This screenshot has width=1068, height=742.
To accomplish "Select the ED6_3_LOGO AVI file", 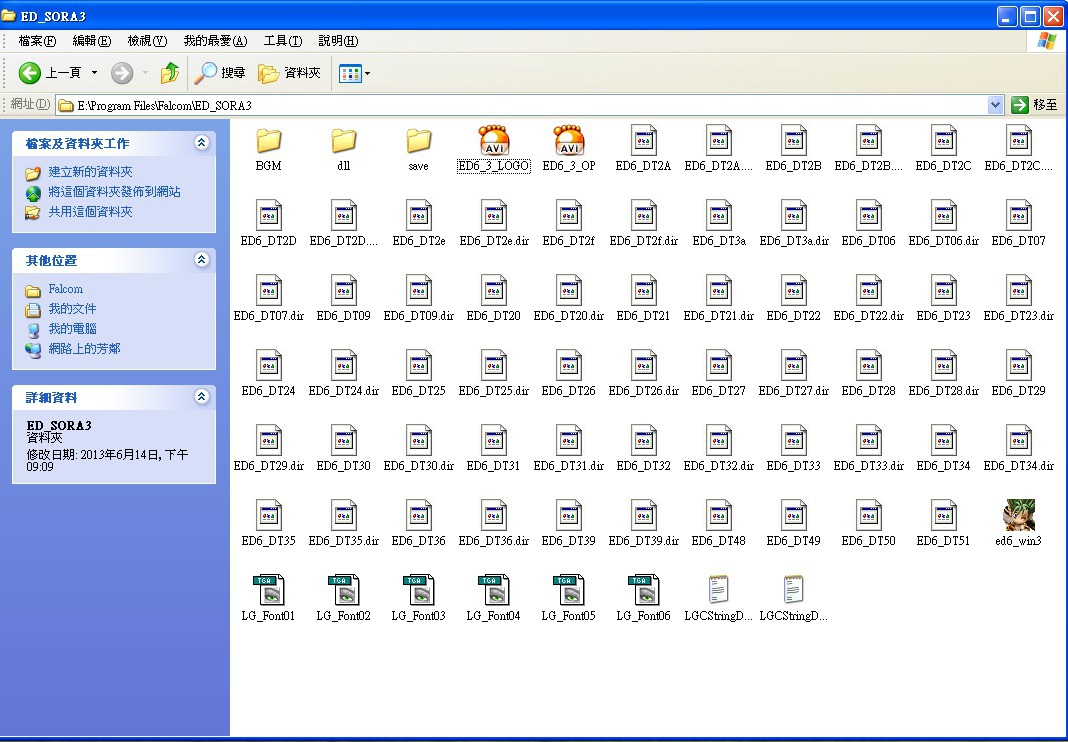I will click(493, 141).
